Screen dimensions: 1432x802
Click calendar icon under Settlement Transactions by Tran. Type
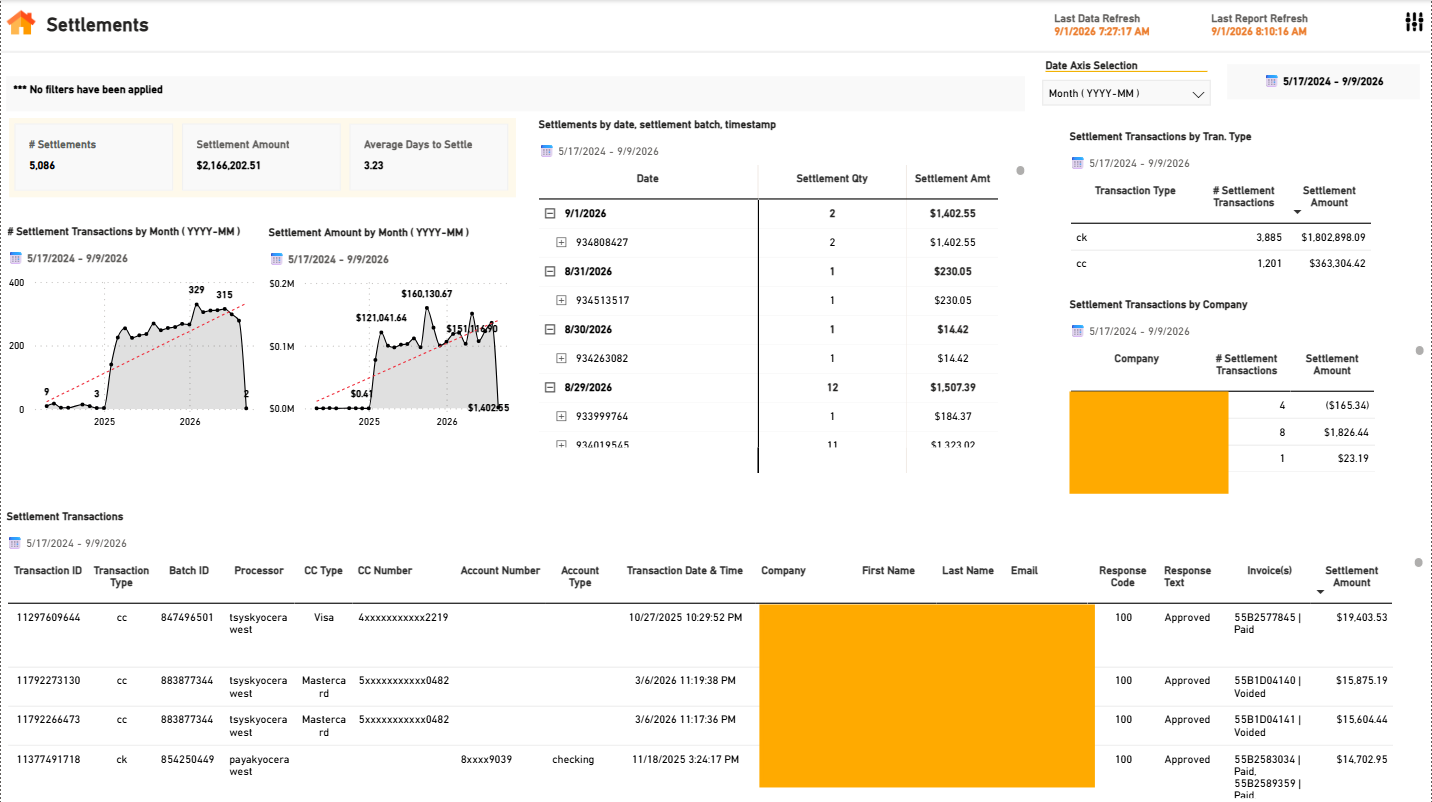[x=1077, y=163]
